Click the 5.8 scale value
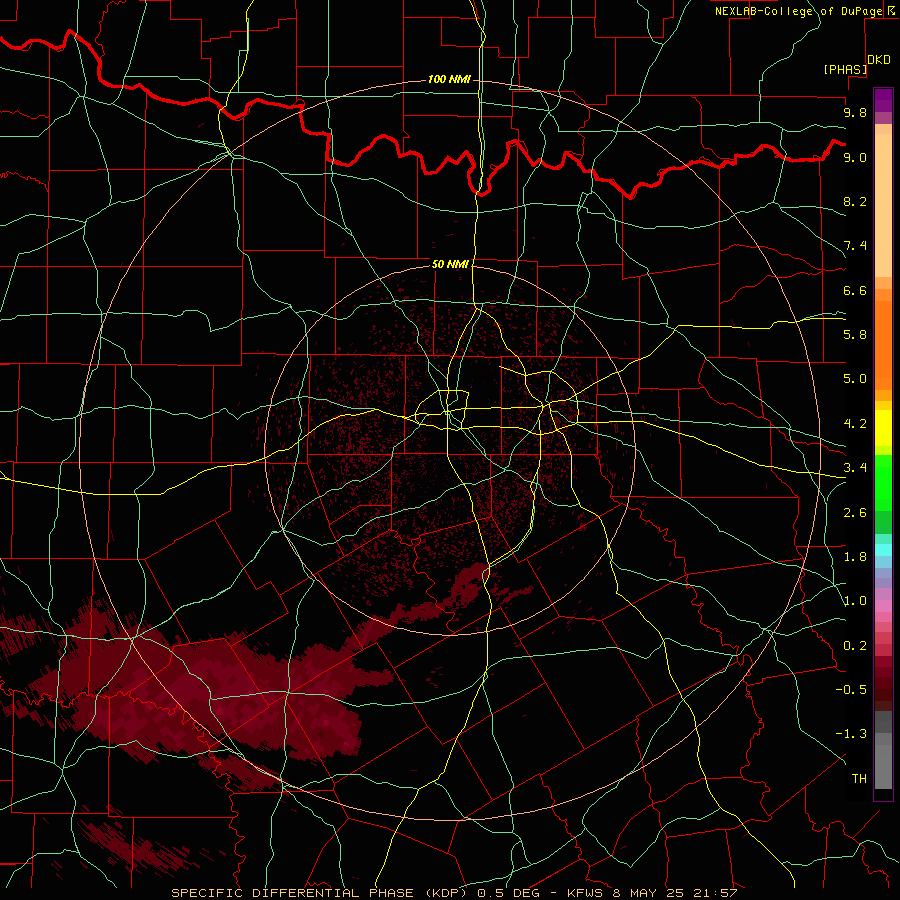This screenshot has width=900, height=900. [855, 335]
